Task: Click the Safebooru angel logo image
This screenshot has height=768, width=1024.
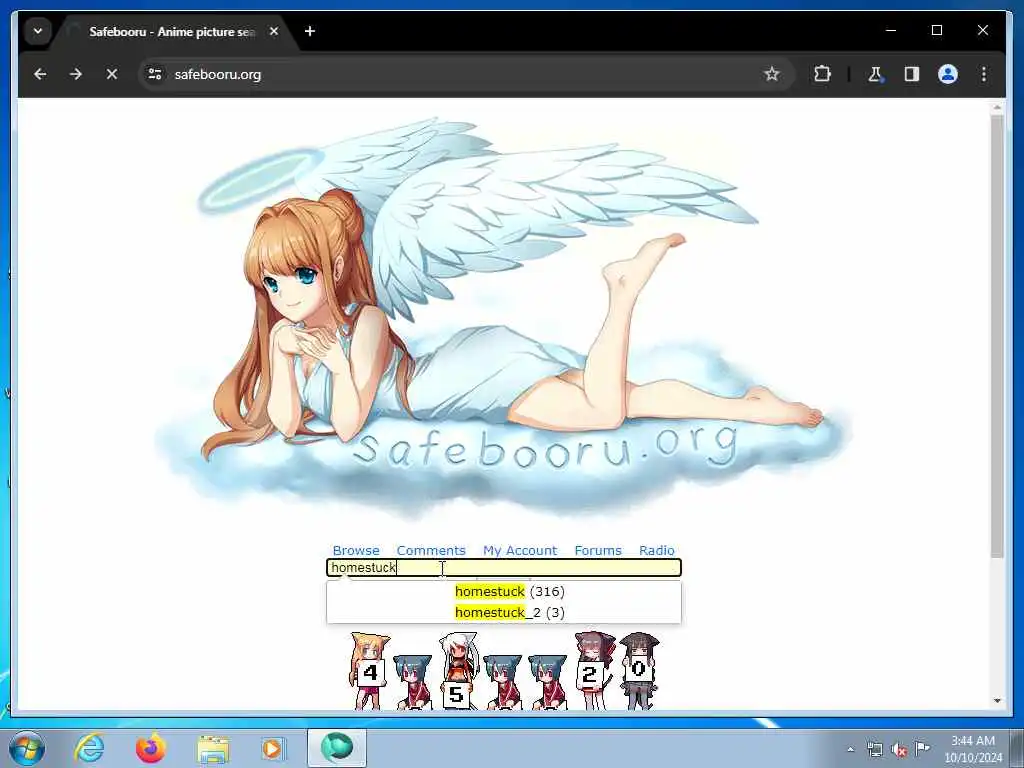Action: coord(504,319)
